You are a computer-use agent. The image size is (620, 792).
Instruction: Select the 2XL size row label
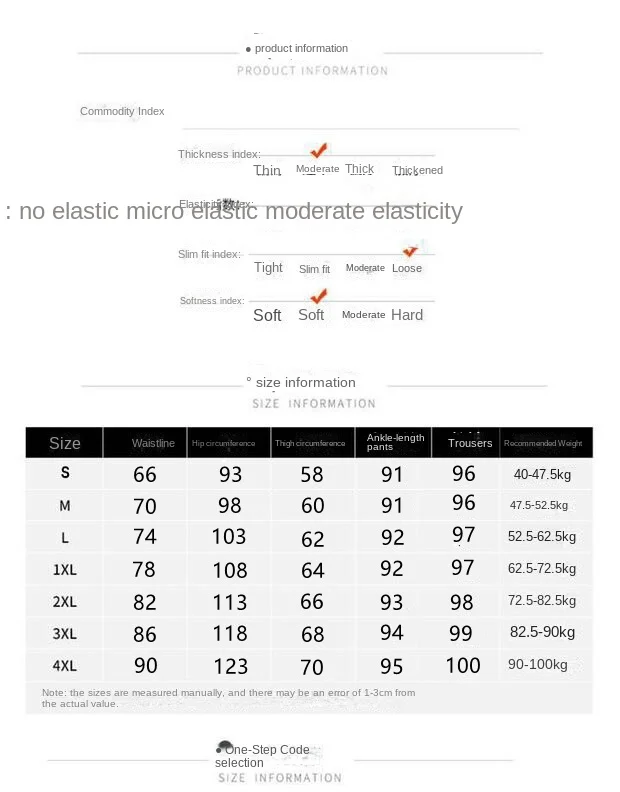(x=65, y=602)
